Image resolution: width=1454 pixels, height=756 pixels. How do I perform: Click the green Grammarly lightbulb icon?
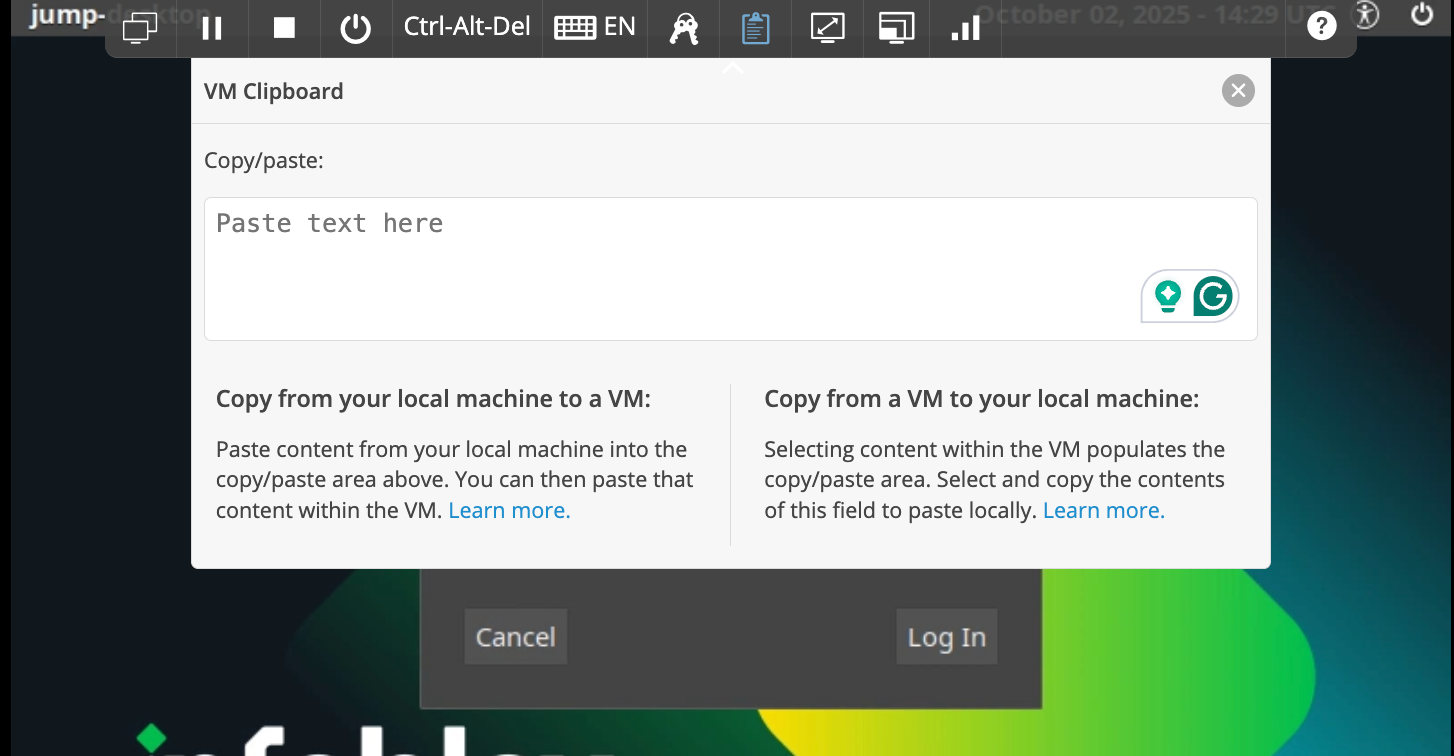1167,297
